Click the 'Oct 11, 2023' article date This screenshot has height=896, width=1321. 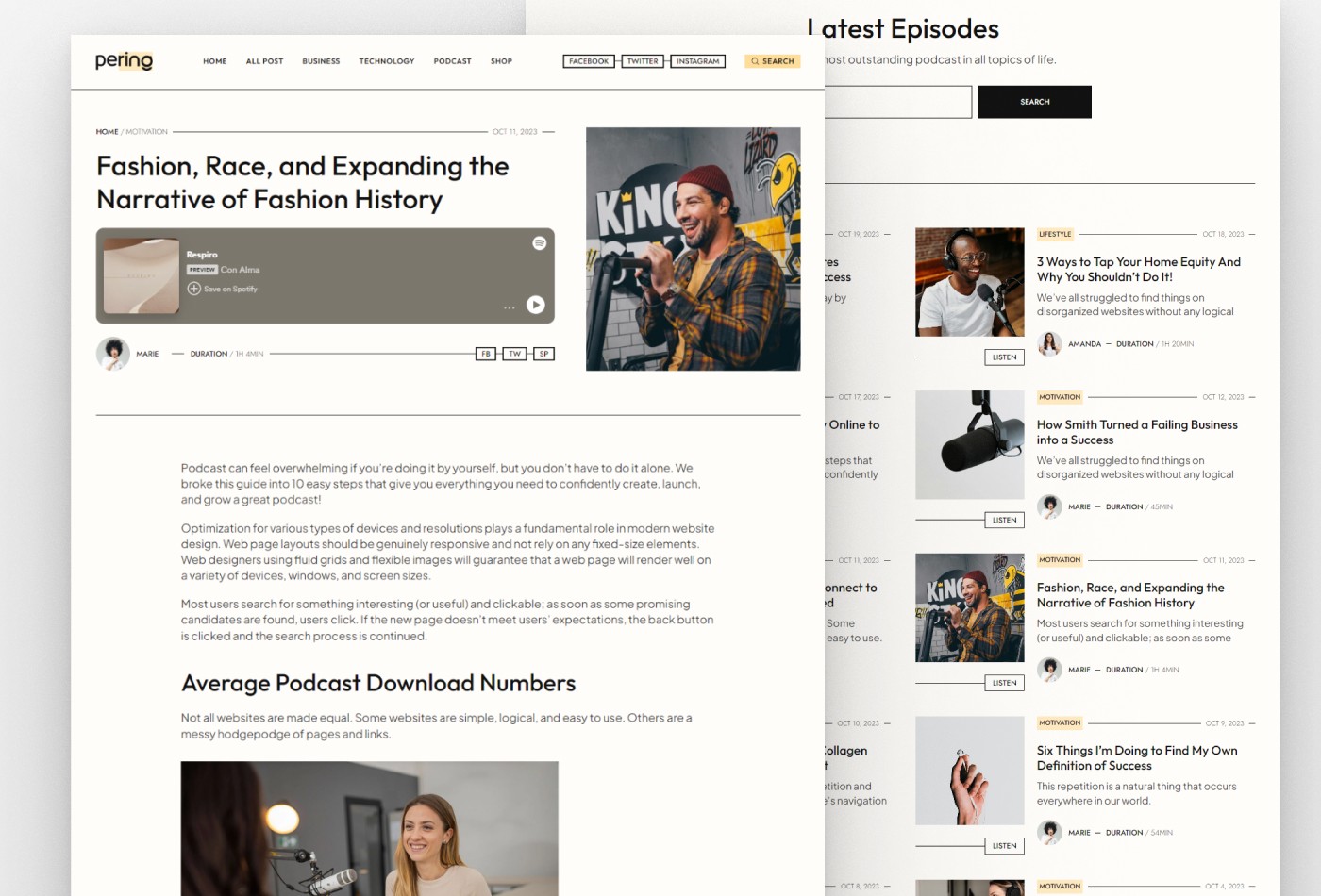pos(515,132)
